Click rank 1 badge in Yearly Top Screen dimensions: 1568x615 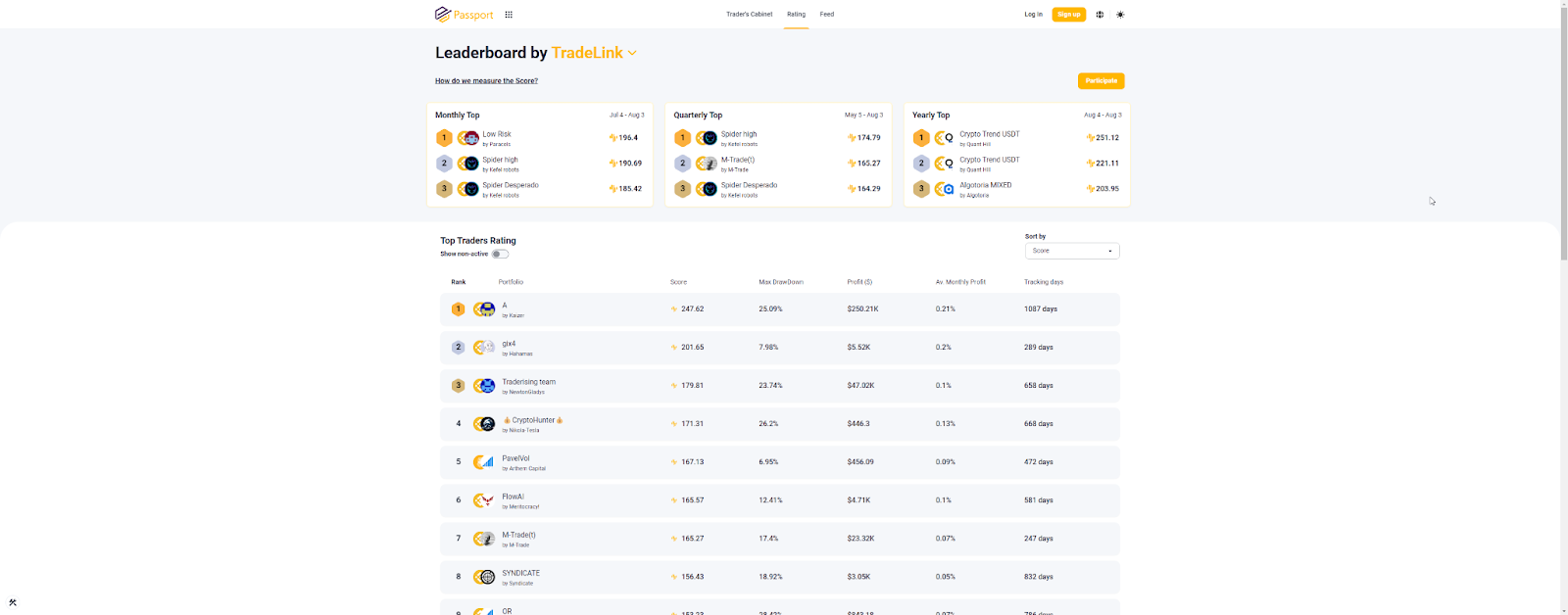pos(921,138)
